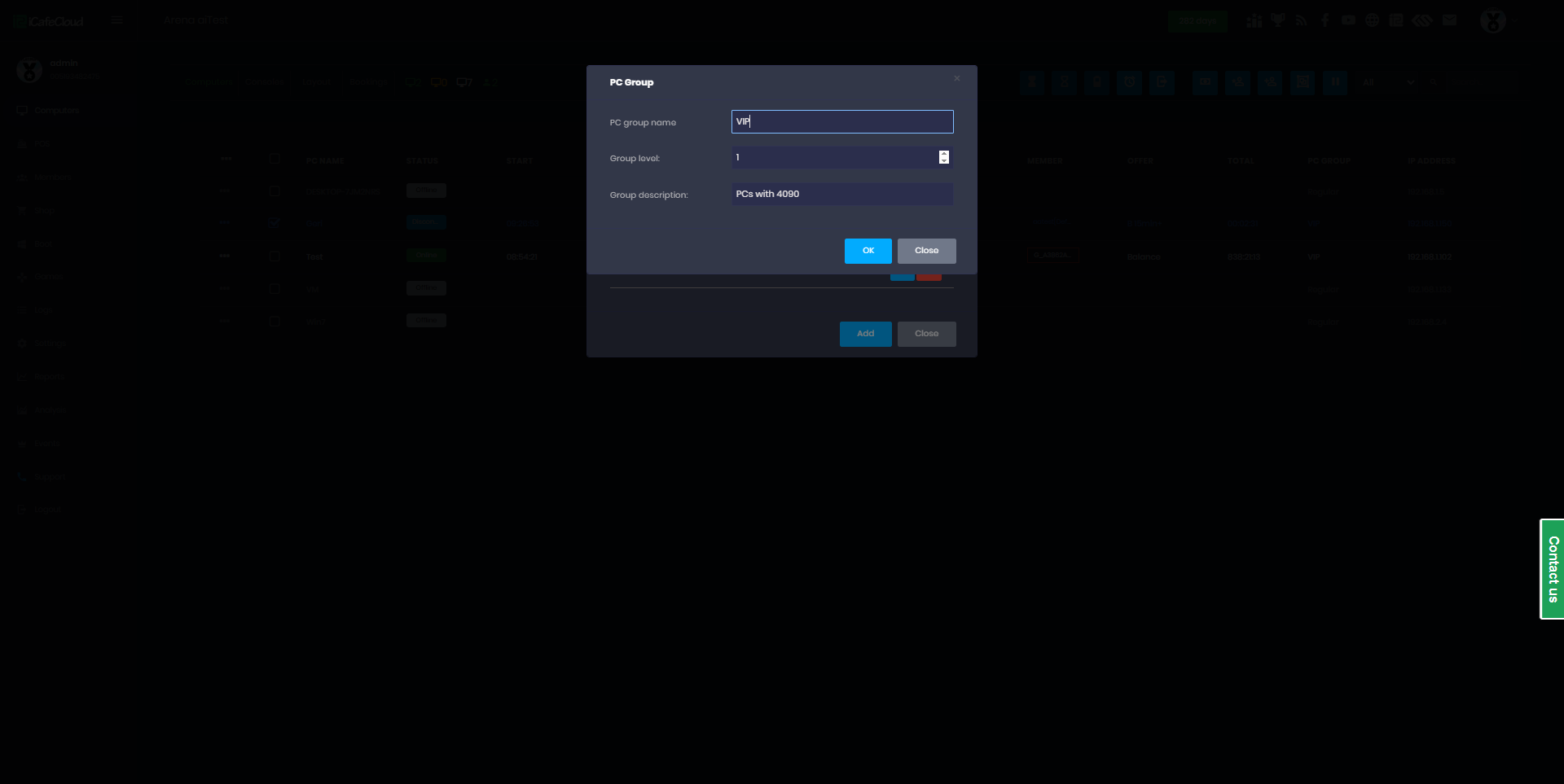Open the Contact us side tab
The width and height of the screenshot is (1564, 784).
(x=1553, y=569)
